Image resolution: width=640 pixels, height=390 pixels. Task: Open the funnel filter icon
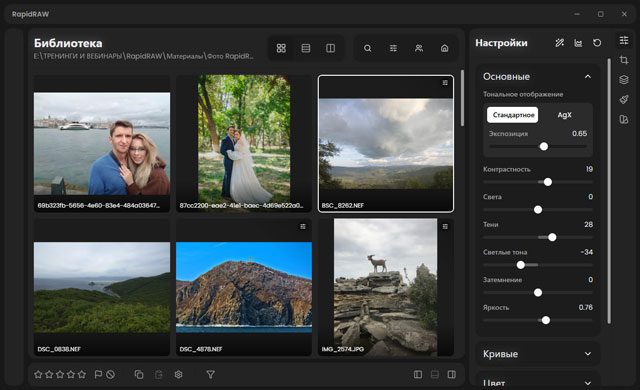[x=210, y=374]
